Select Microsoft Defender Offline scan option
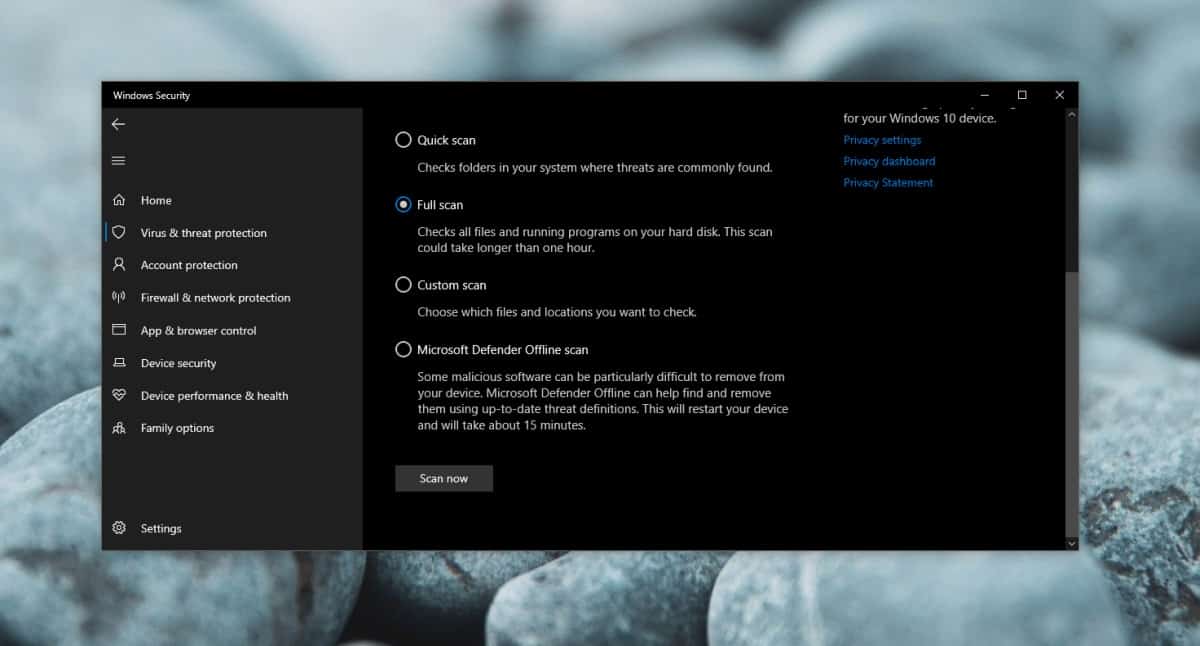The image size is (1200, 646). 403,350
